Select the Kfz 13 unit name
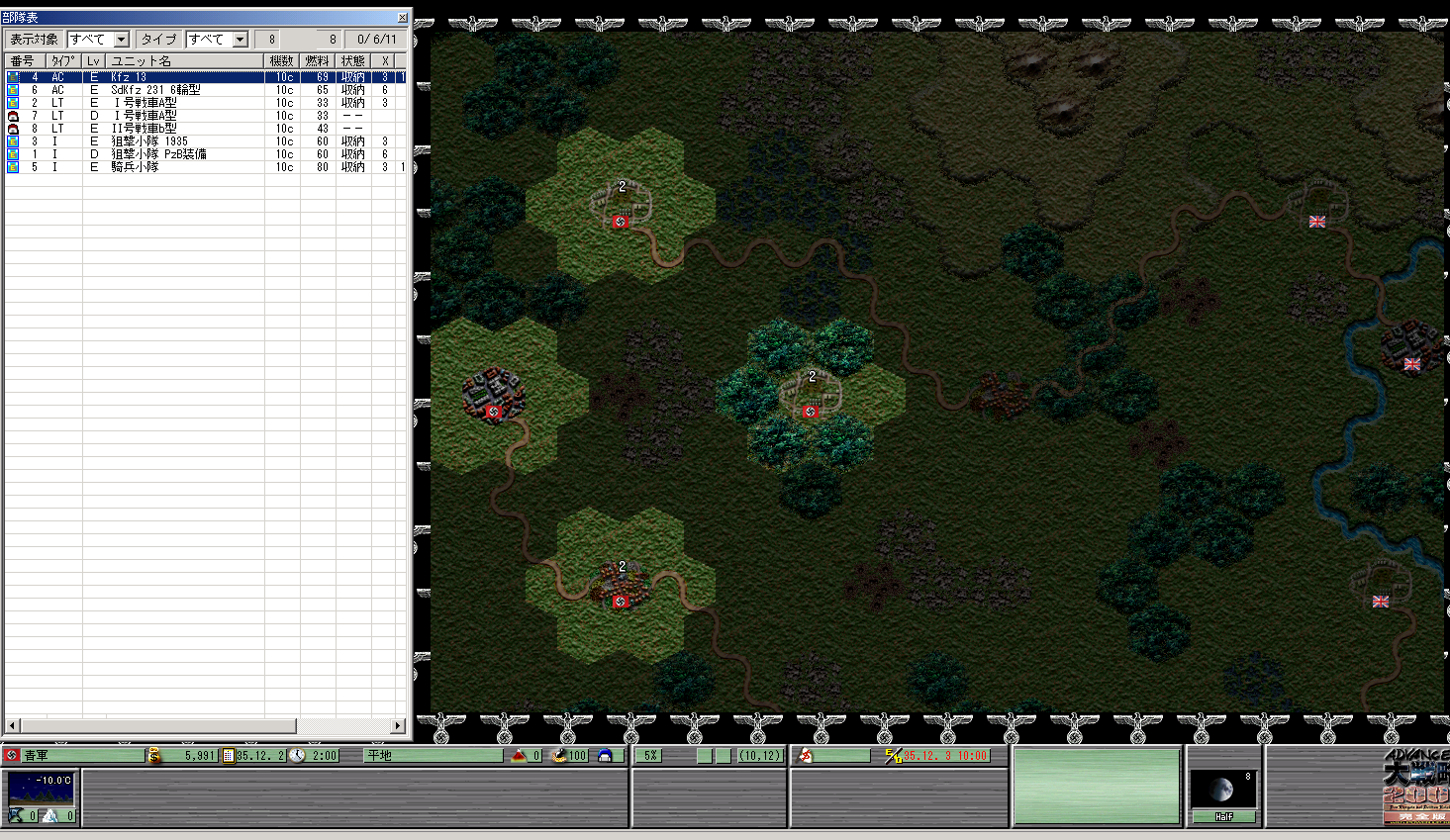The image size is (1450, 840). 129,77
